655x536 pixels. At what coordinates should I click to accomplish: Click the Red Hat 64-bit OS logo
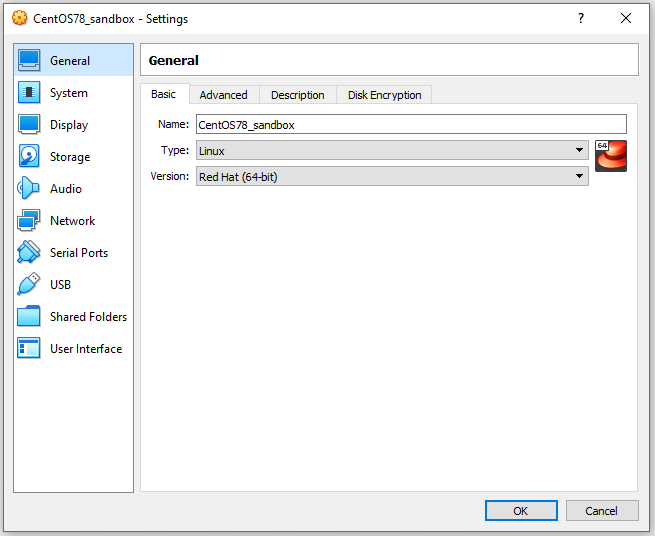610,156
